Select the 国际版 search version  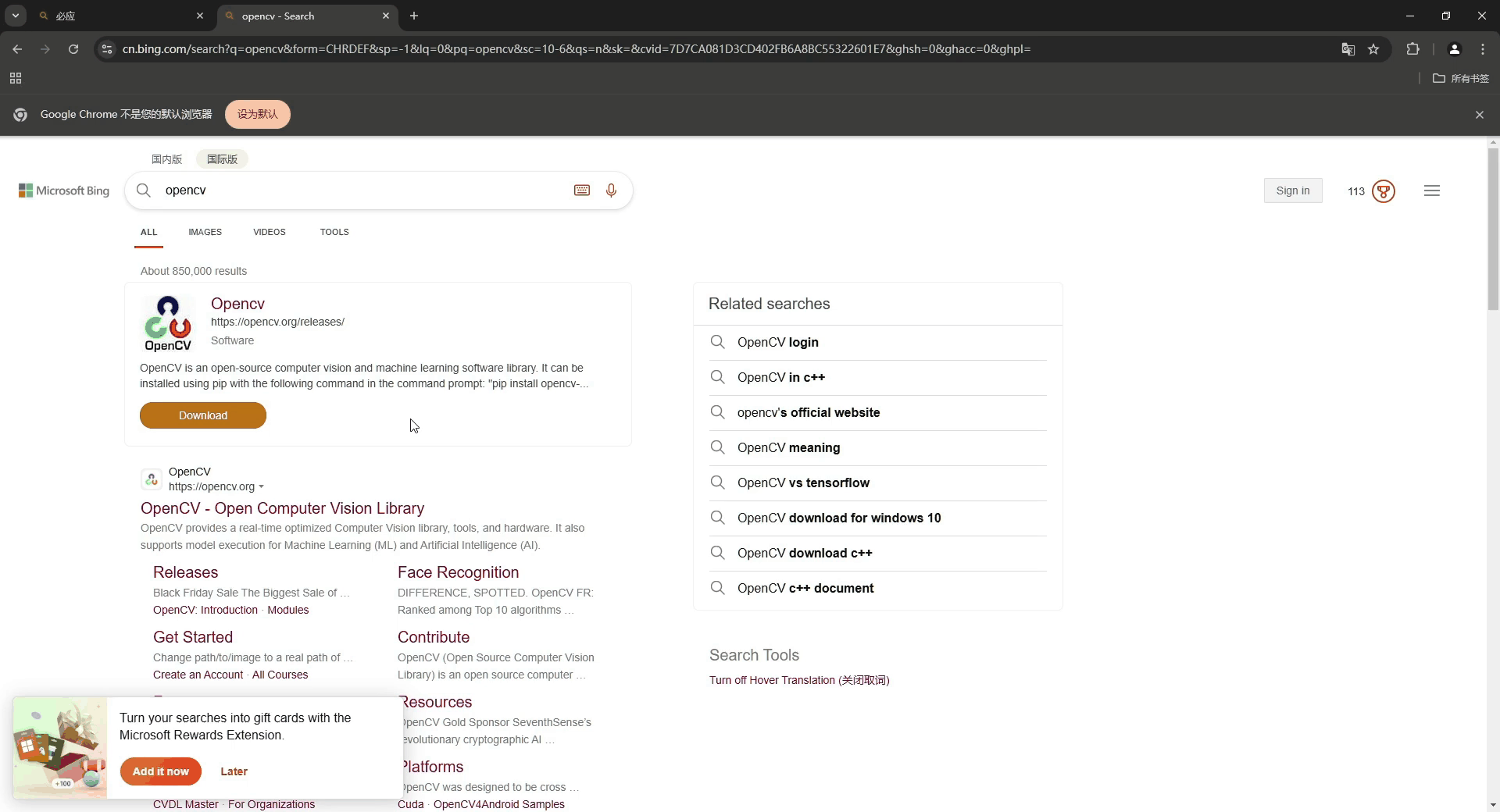click(x=222, y=159)
